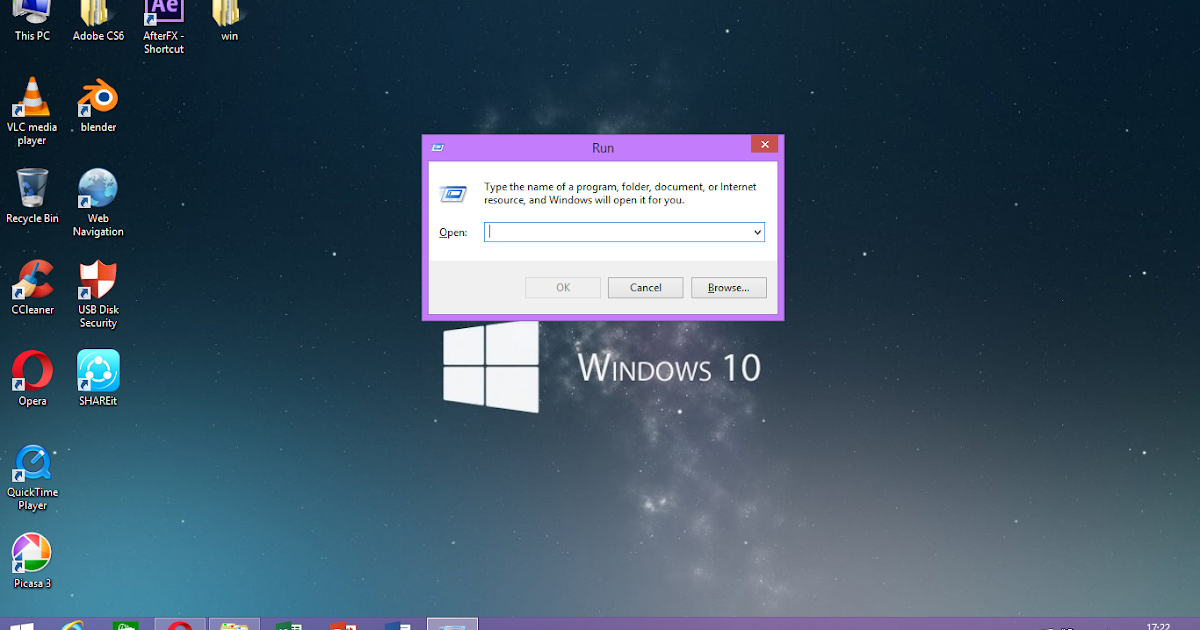This screenshot has height=630, width=1200.
Task: Switch to Opera in the taskbar
Action: (180, 625)
